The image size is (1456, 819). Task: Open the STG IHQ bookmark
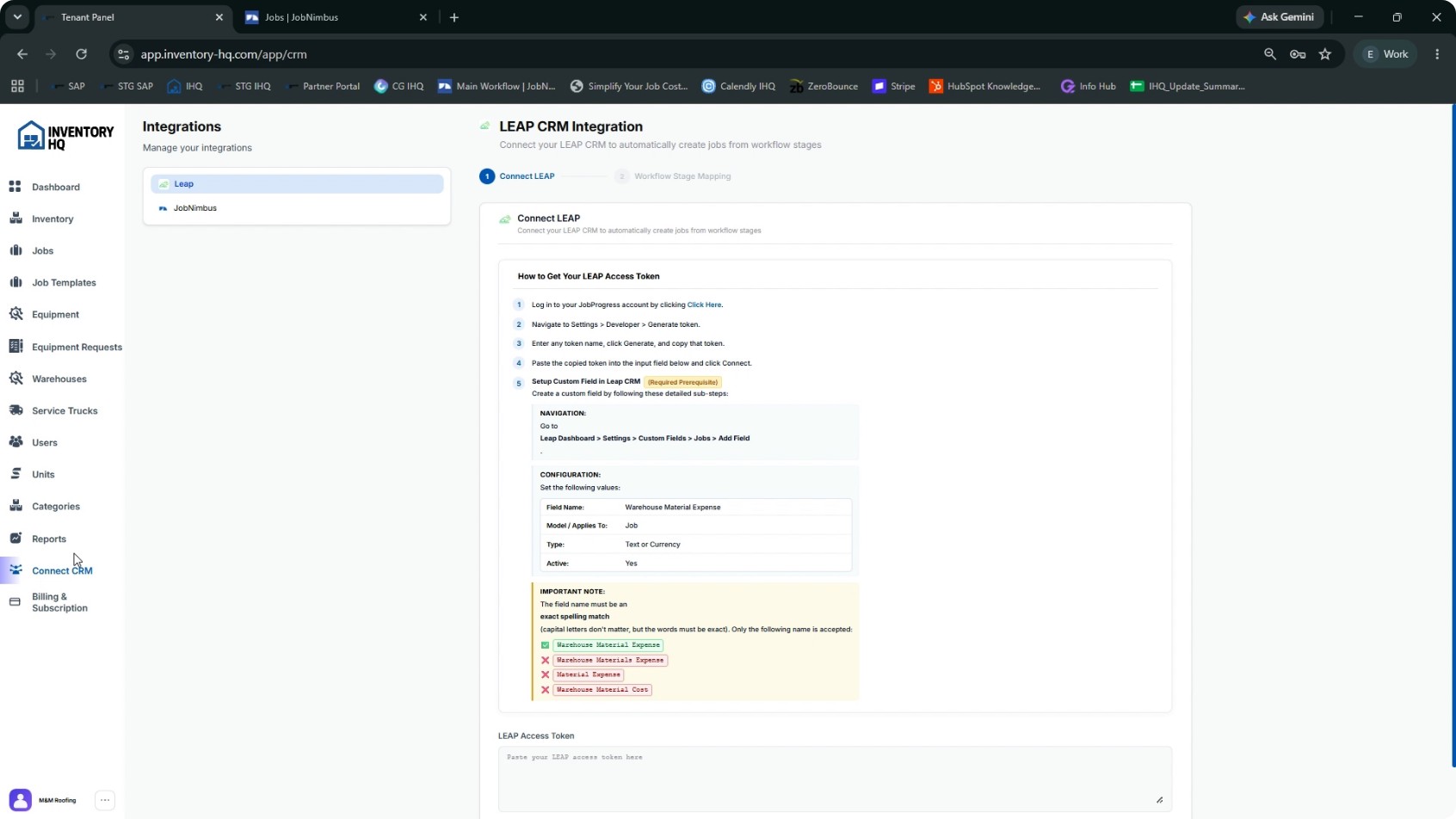(x=244, y=86)
